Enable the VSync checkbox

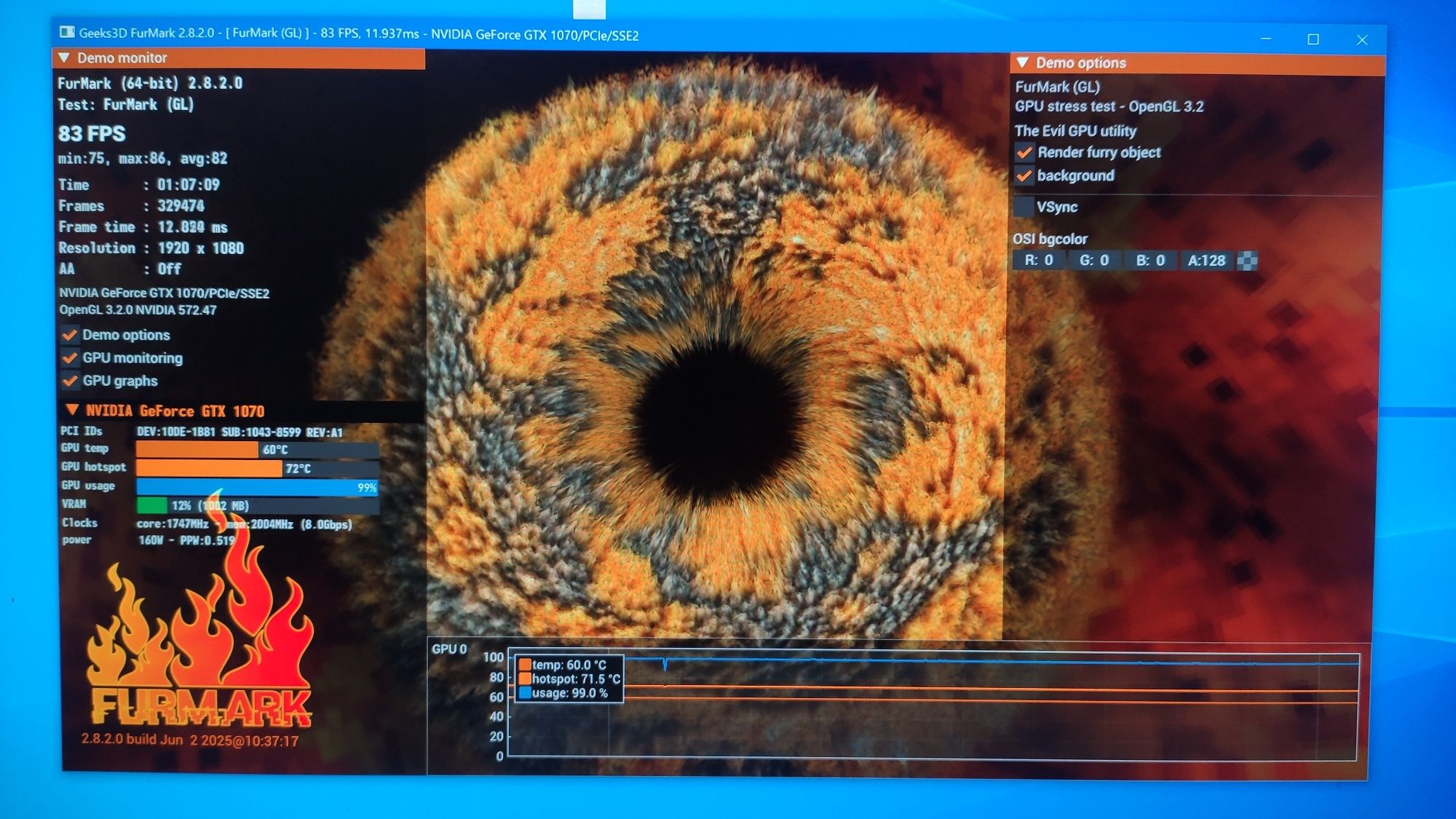click(x=1024, y=207)
